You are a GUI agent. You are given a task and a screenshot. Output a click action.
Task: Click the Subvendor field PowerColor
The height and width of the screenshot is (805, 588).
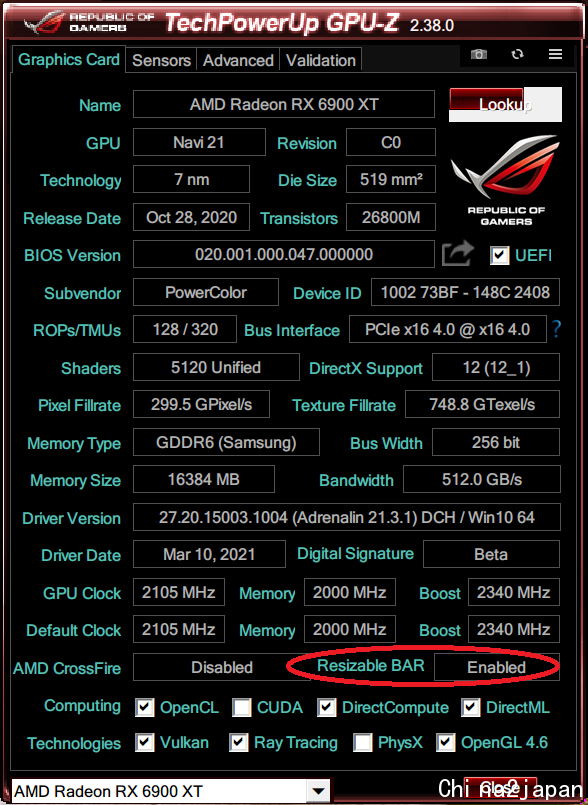[206, 292]
